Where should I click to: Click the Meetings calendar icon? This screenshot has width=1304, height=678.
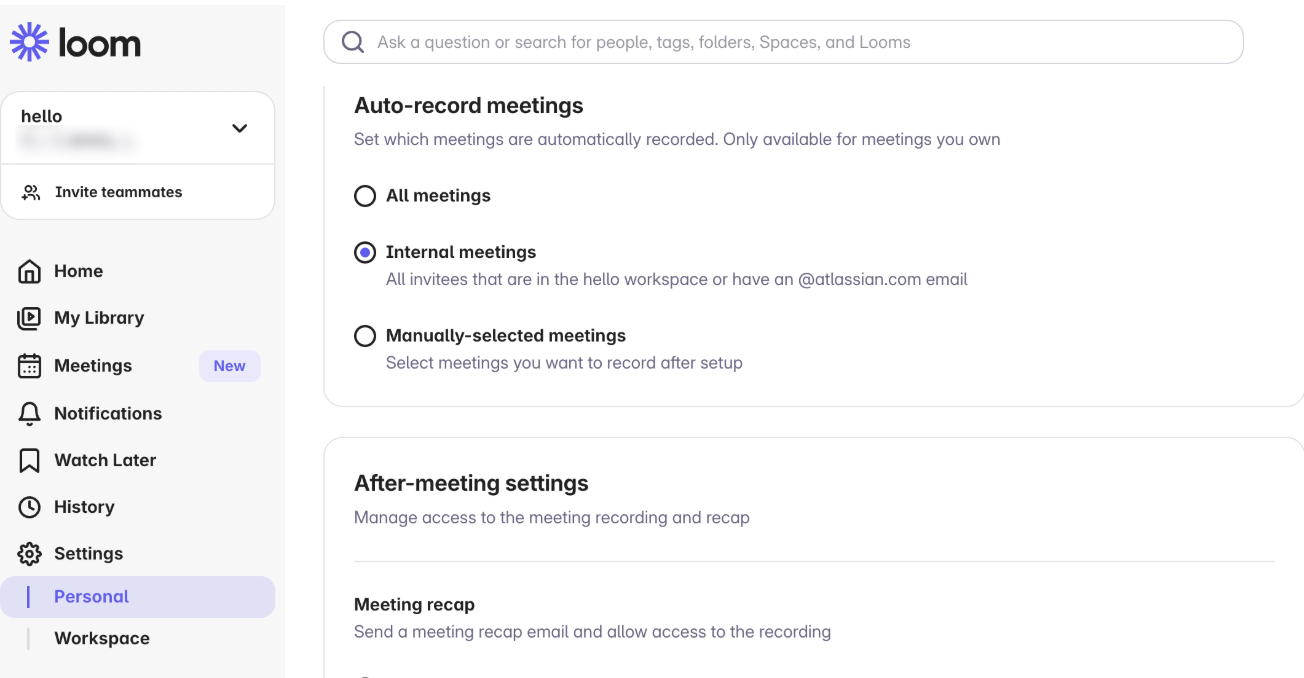[x=30, y=366]
